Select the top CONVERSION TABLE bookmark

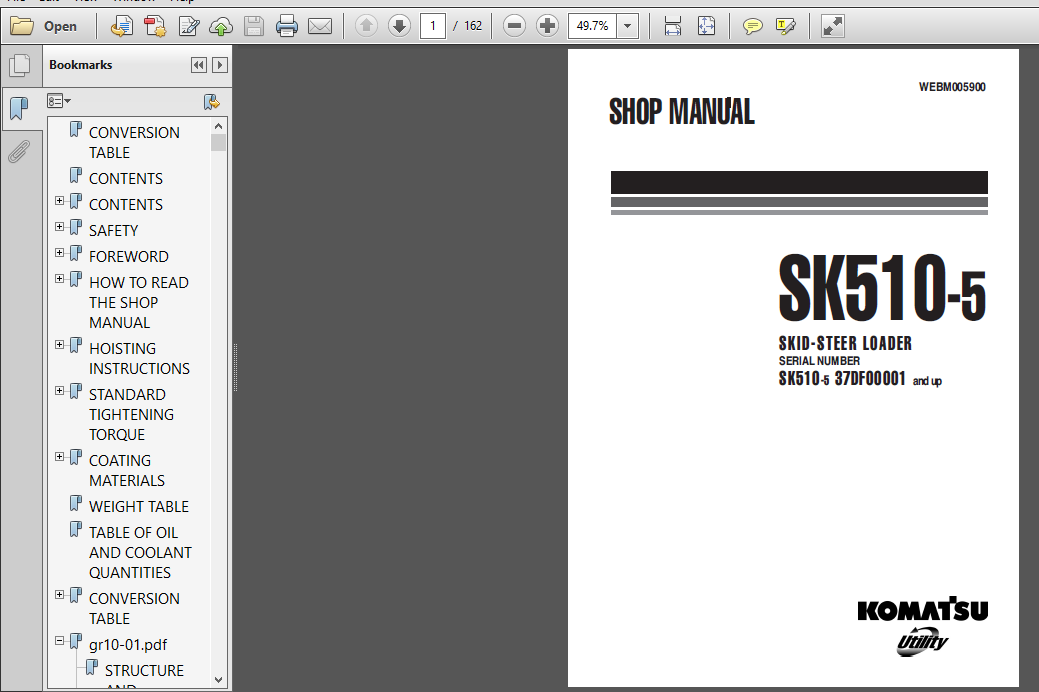tap(134, 143)
